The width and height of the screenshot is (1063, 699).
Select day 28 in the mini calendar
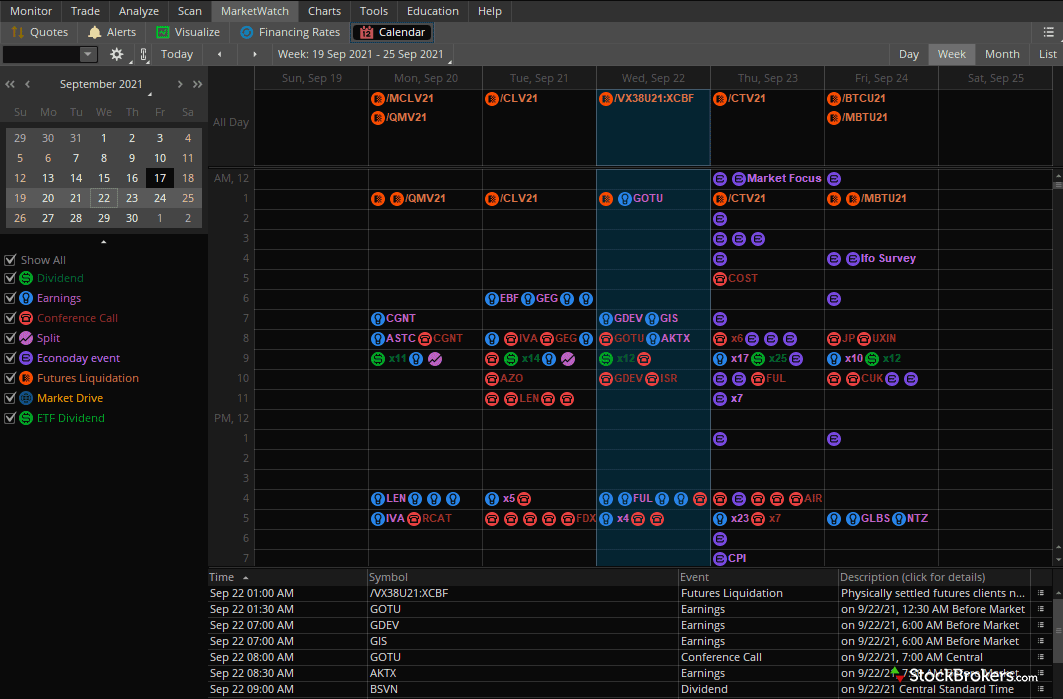[76, 217]
